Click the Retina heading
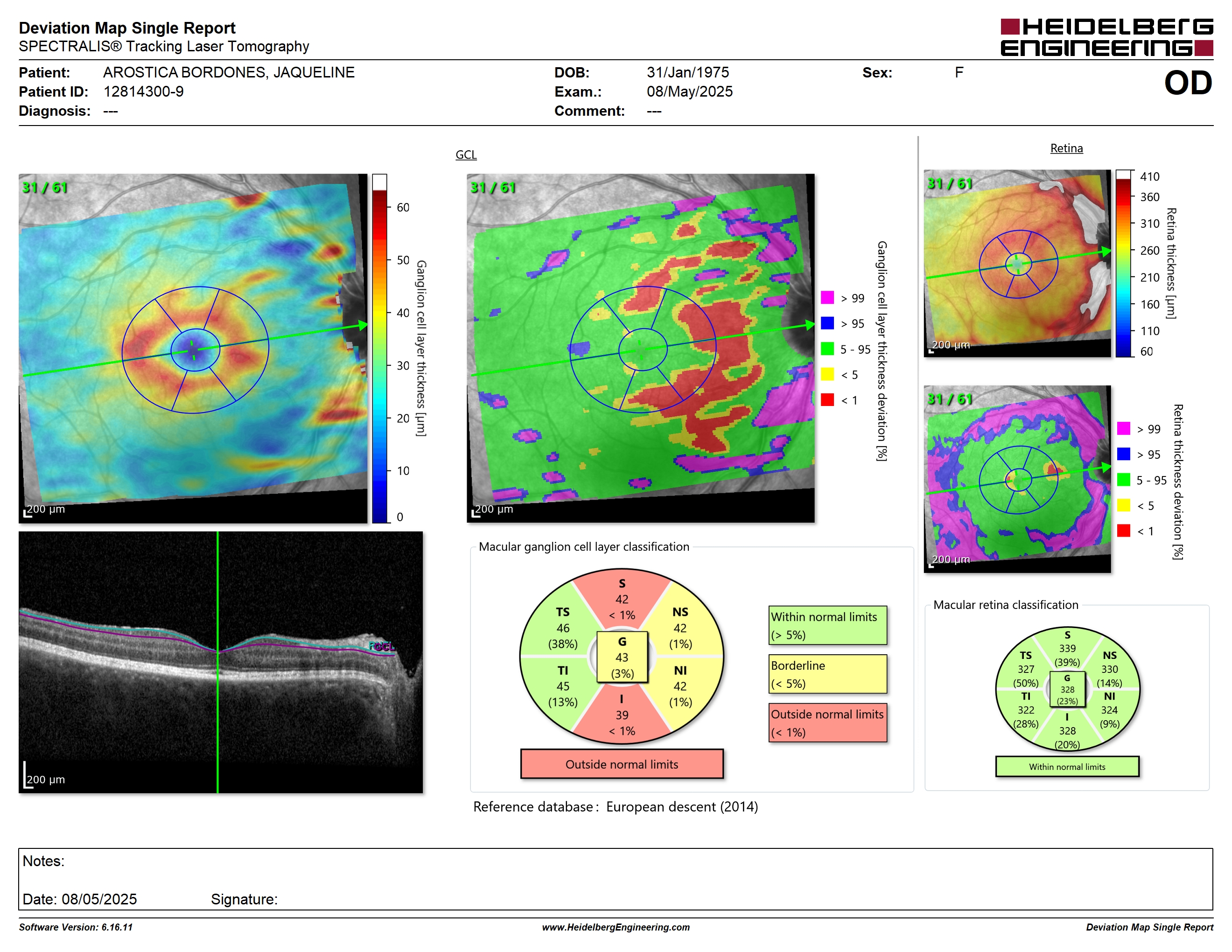 [x=1066, y=148]
